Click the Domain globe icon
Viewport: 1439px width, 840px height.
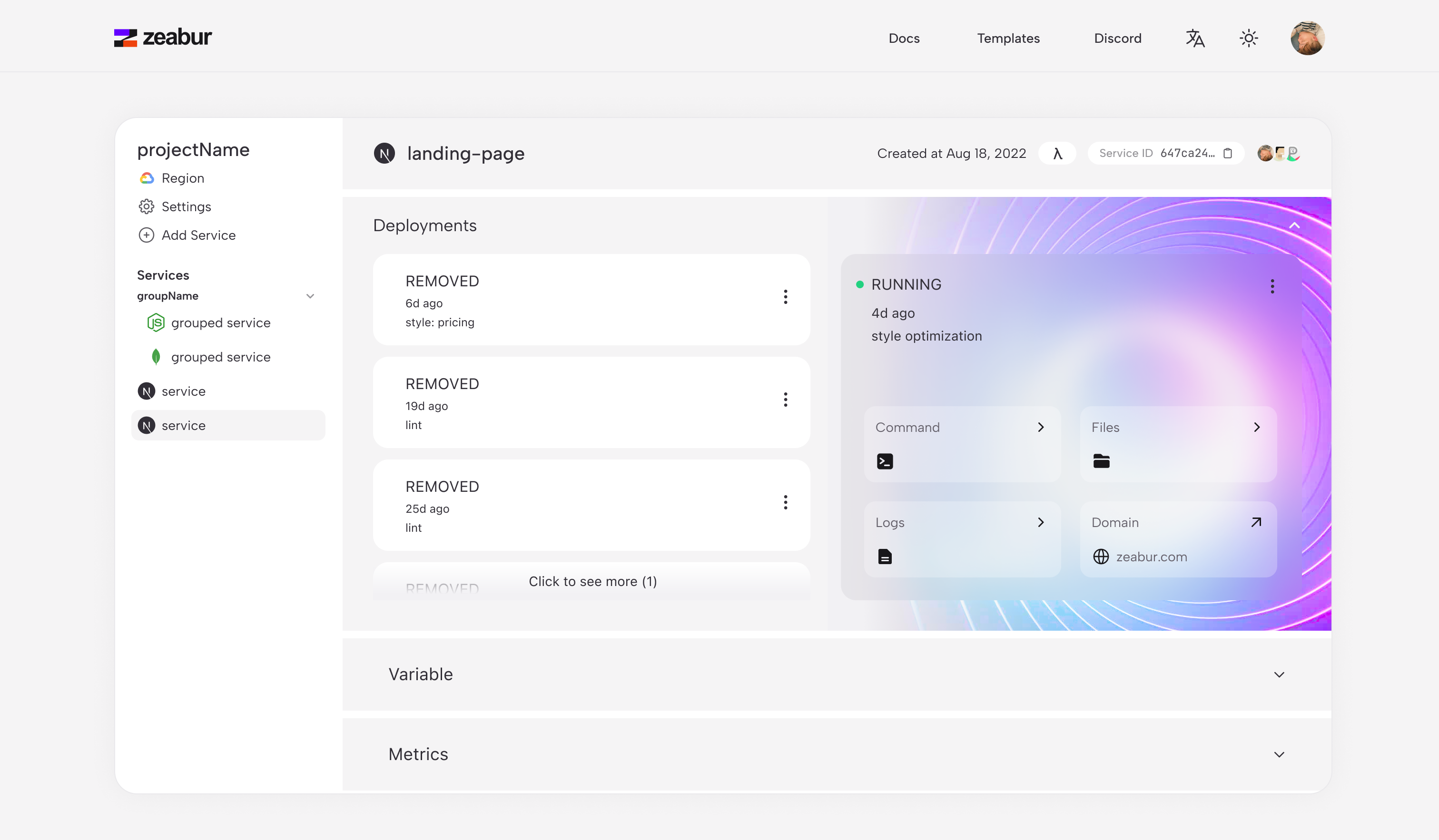[1101, 557]
